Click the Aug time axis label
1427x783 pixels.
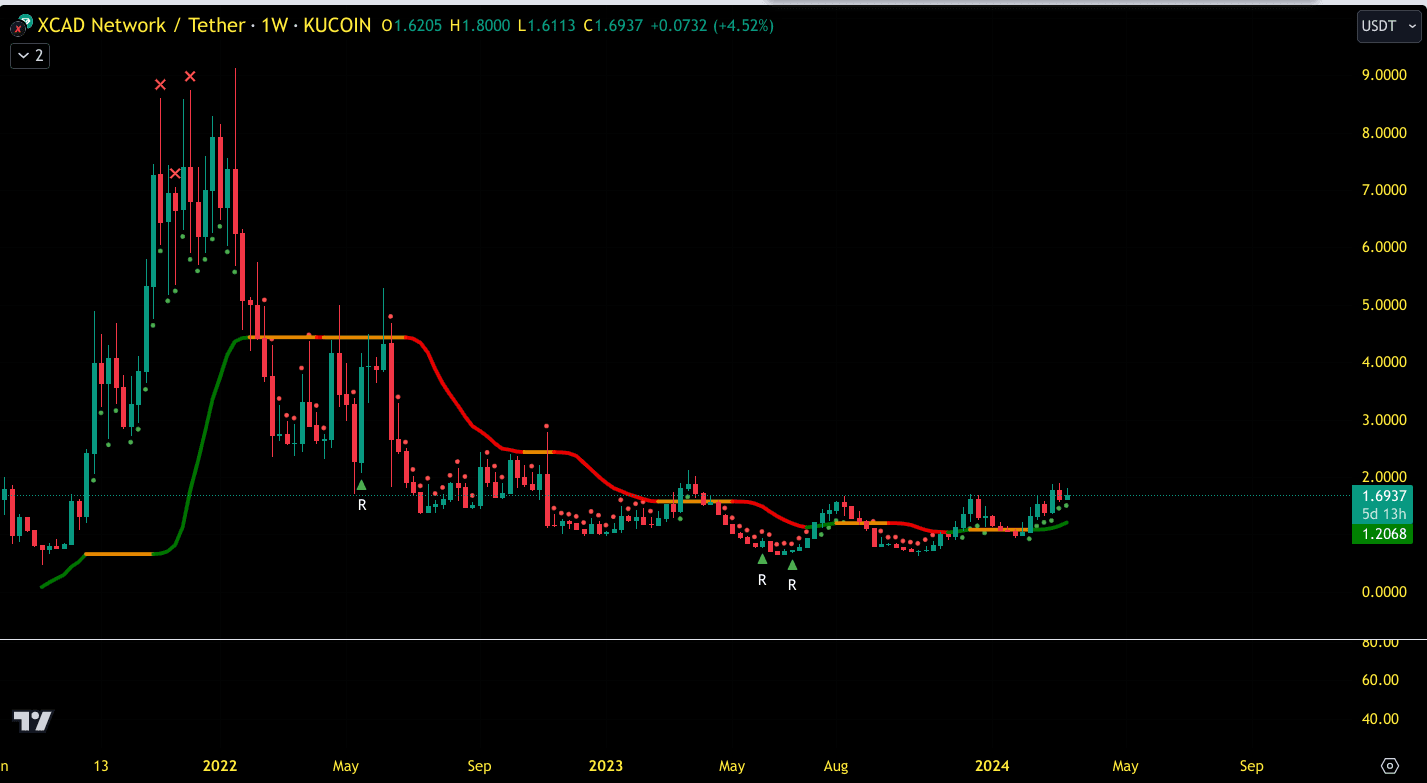[836, 766]
